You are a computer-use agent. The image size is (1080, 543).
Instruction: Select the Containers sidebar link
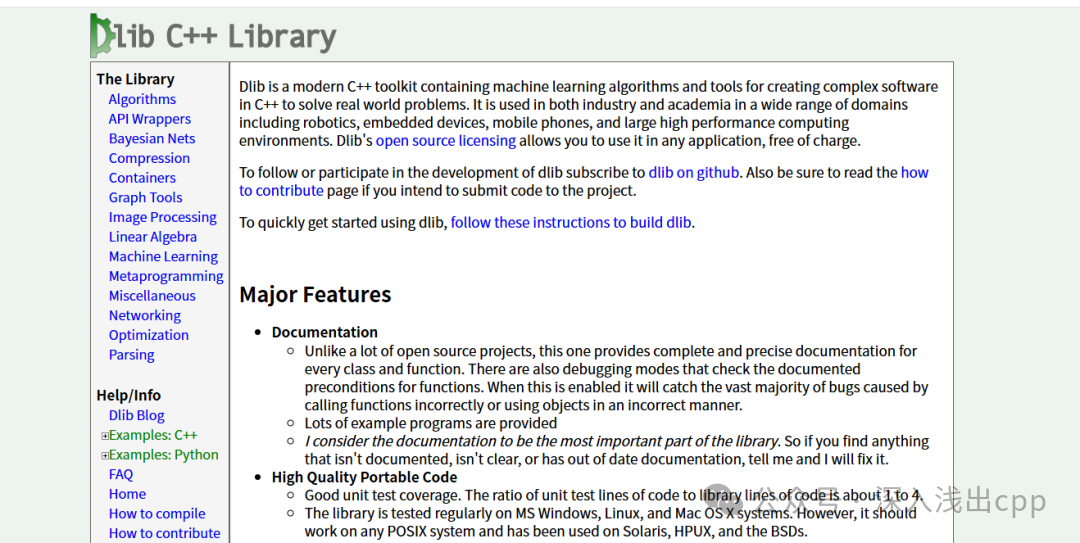pyautogui.click(x=142, y=178)
